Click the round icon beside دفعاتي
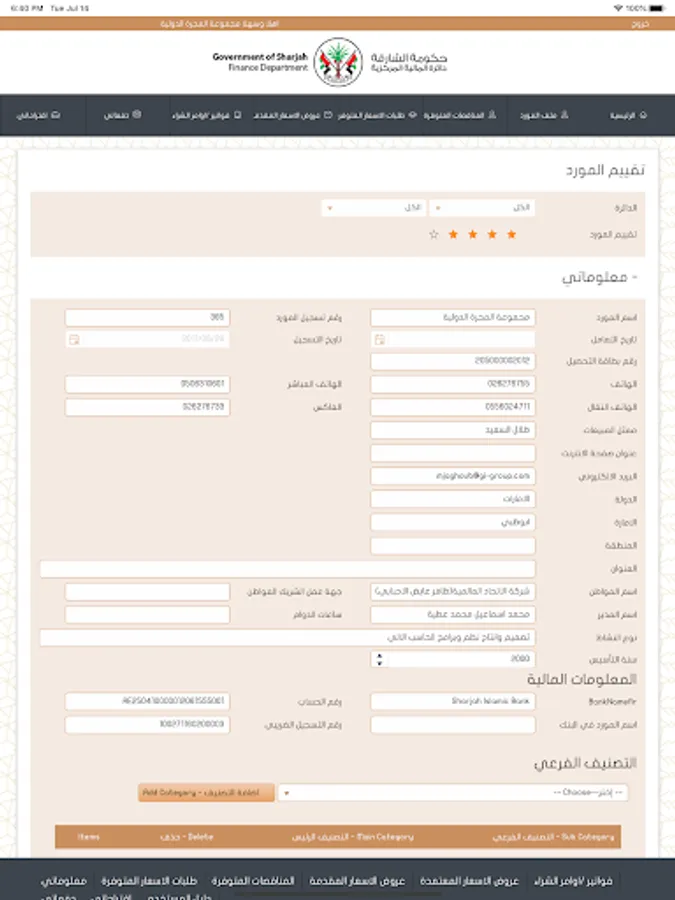Viewport: 675px width, 900px height. point(137,115)
